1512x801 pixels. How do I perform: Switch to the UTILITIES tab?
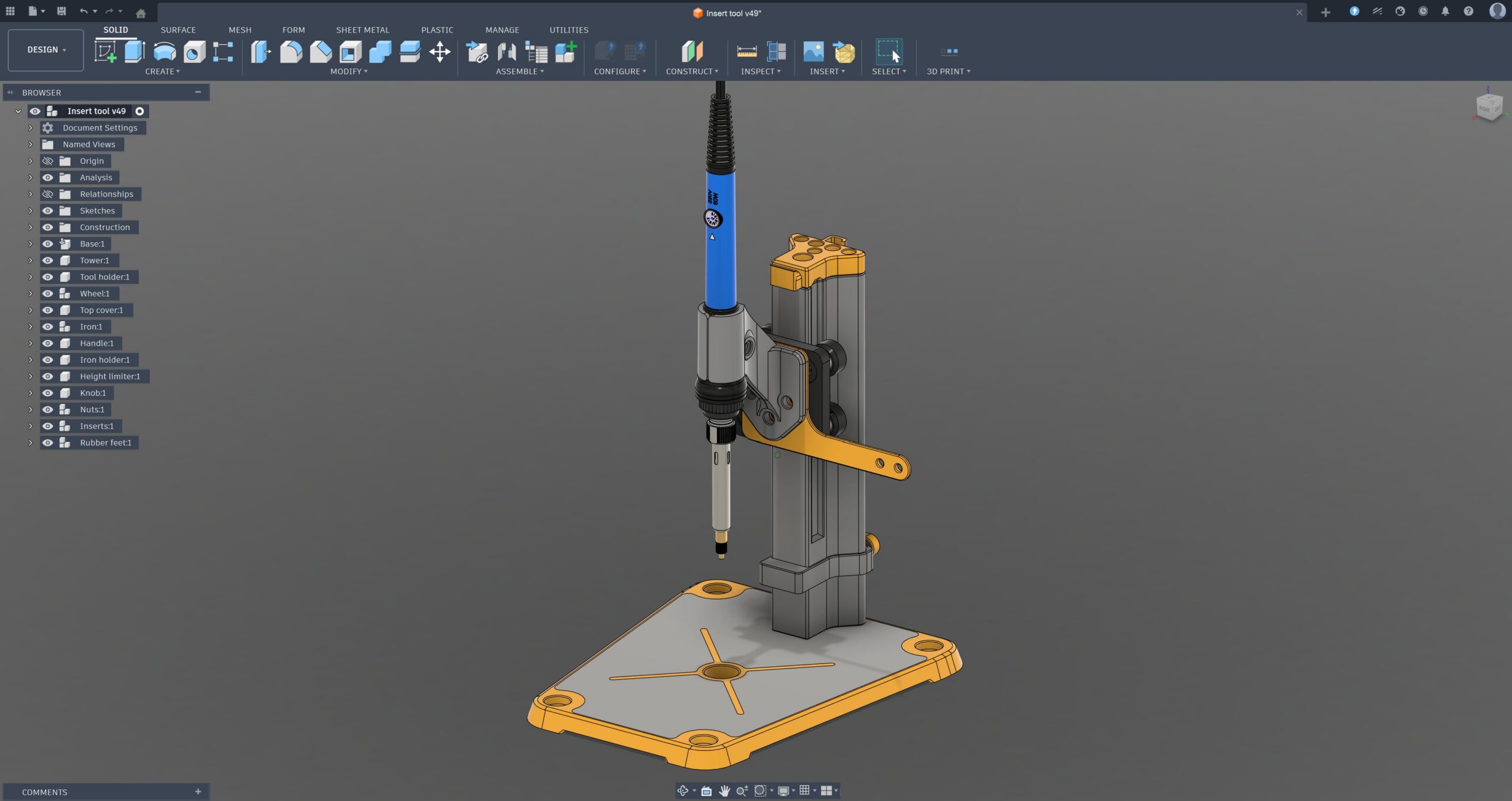coord(569,30)
